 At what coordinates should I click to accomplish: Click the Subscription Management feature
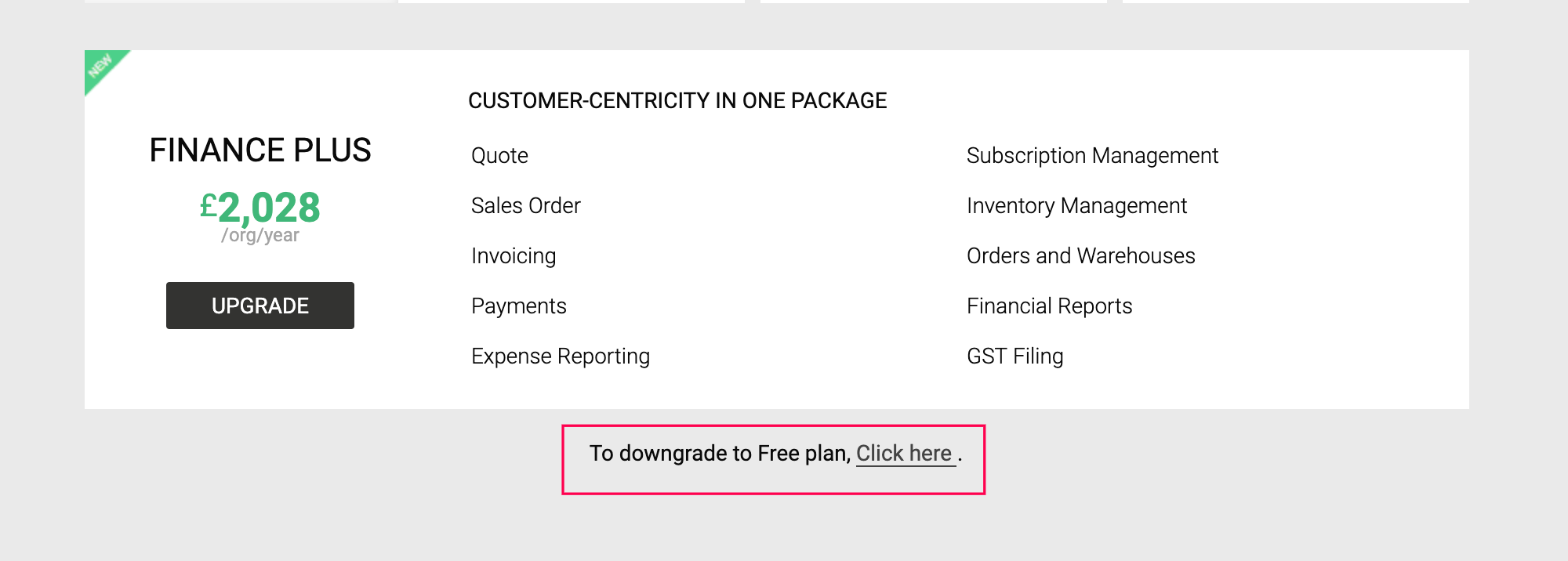pyautogui.click(x=1092, y=156)
